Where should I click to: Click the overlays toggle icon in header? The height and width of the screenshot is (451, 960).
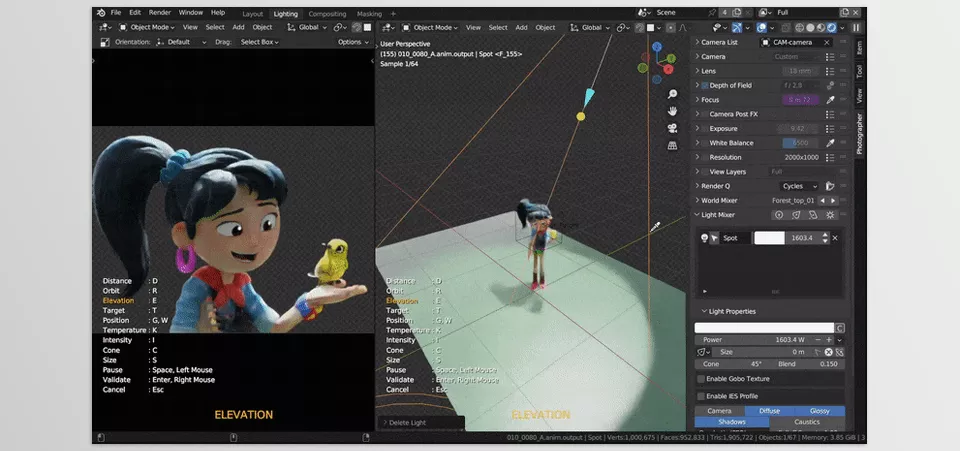click(762, 28)
